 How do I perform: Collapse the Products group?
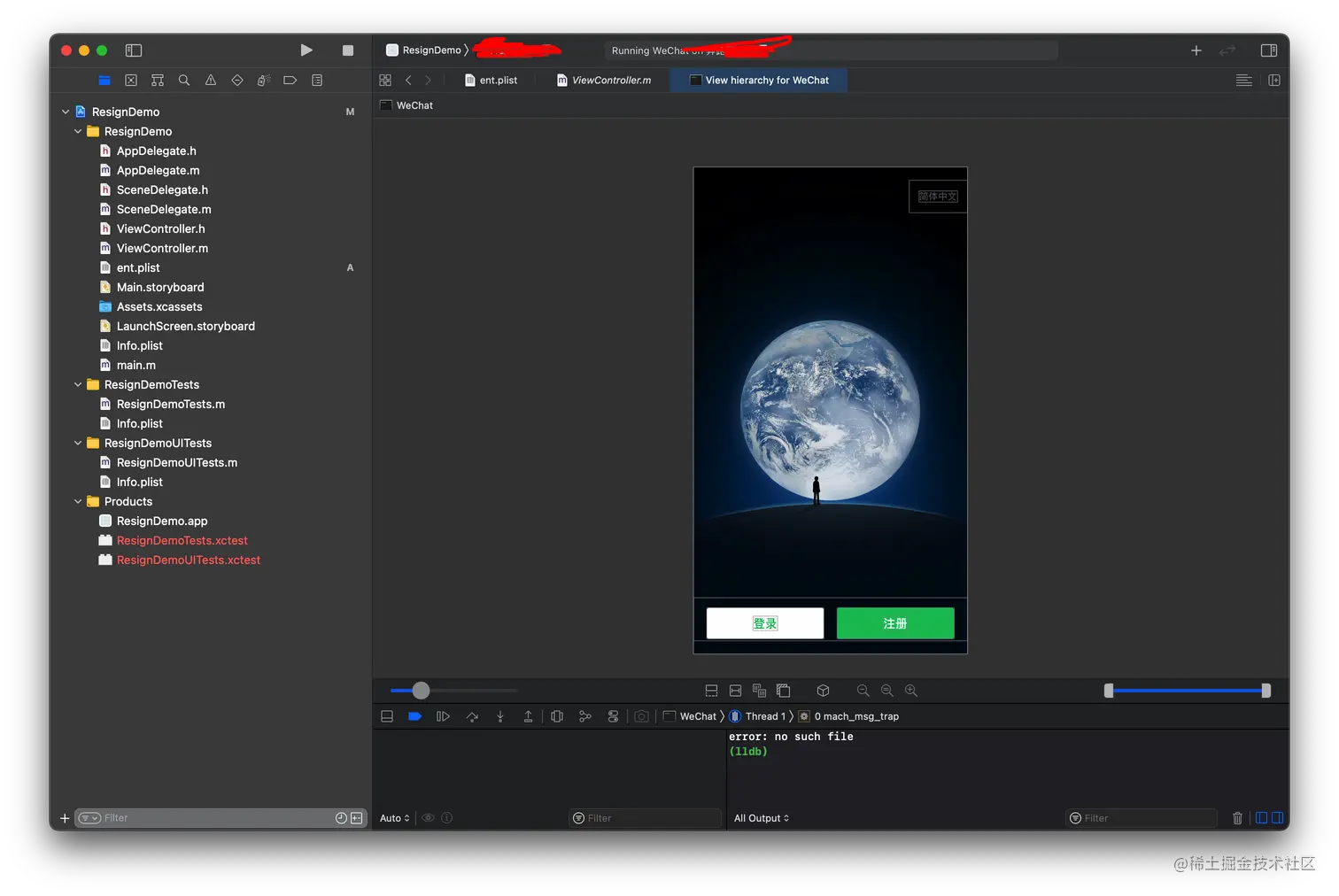pos(78,501)
